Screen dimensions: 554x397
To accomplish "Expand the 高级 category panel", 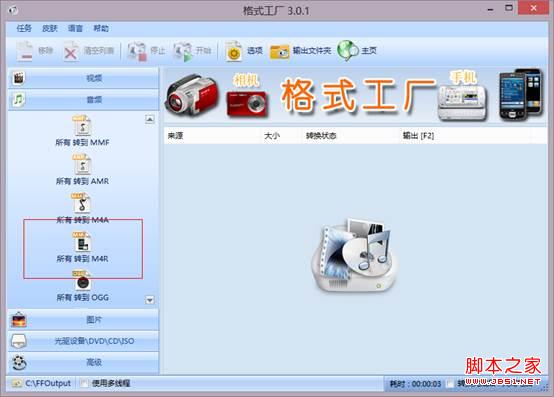I will point(83,362).
